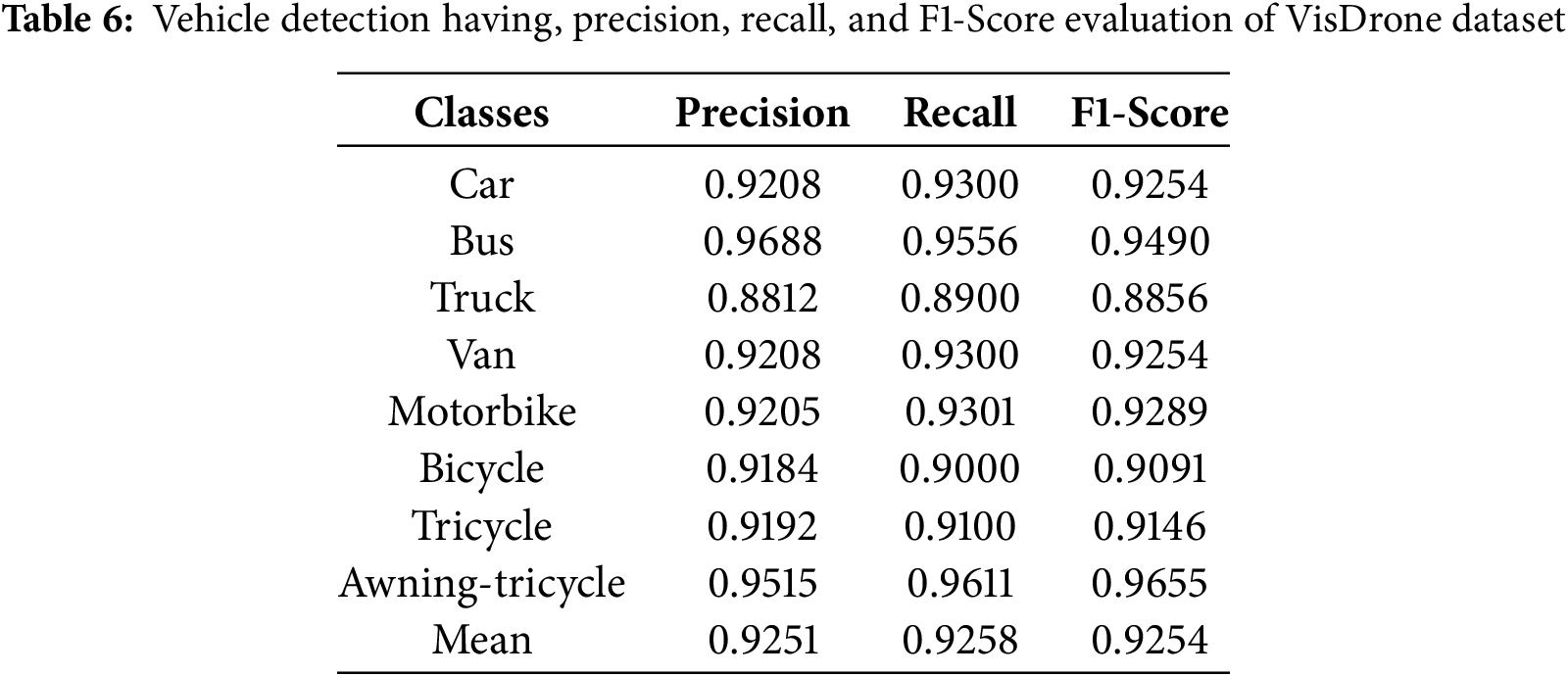Viewport: 1568px width, 676px height.
Task: Click the Bicycle class name
Action: 481,468
